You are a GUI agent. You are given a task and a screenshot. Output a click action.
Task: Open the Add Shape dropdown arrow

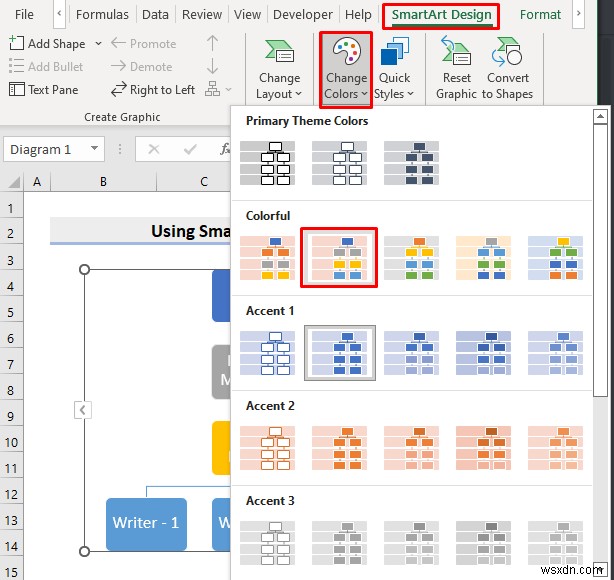coord(98,43)
